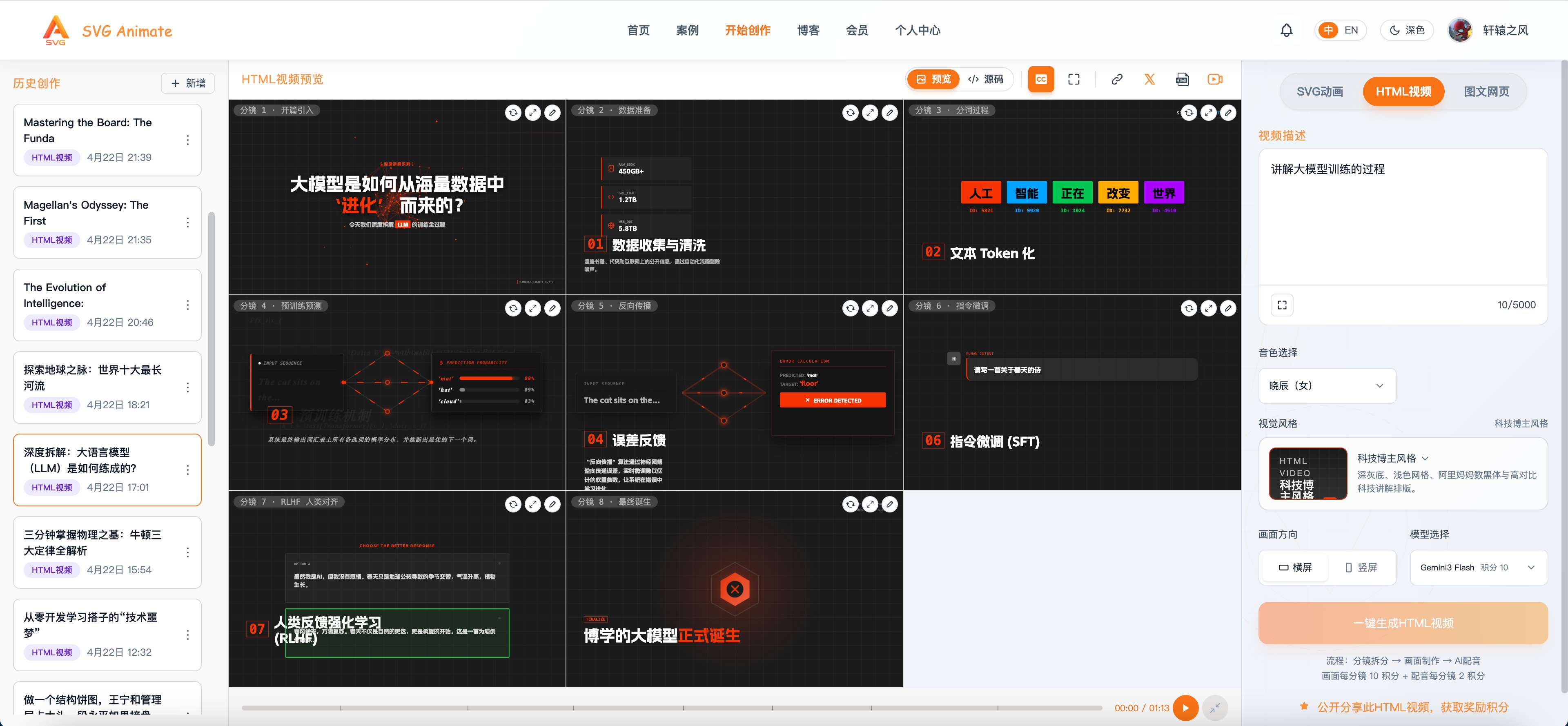Click the notification bell icon
Screen dimensions: 1568x726
click(x=1286, y=30)
